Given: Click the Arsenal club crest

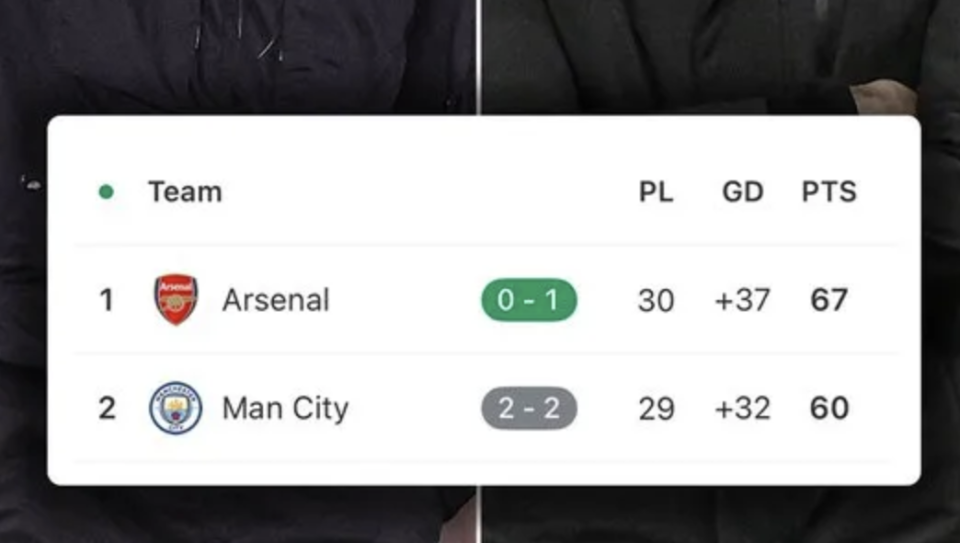Looking at the screenshot, I should tap(176, 300).
